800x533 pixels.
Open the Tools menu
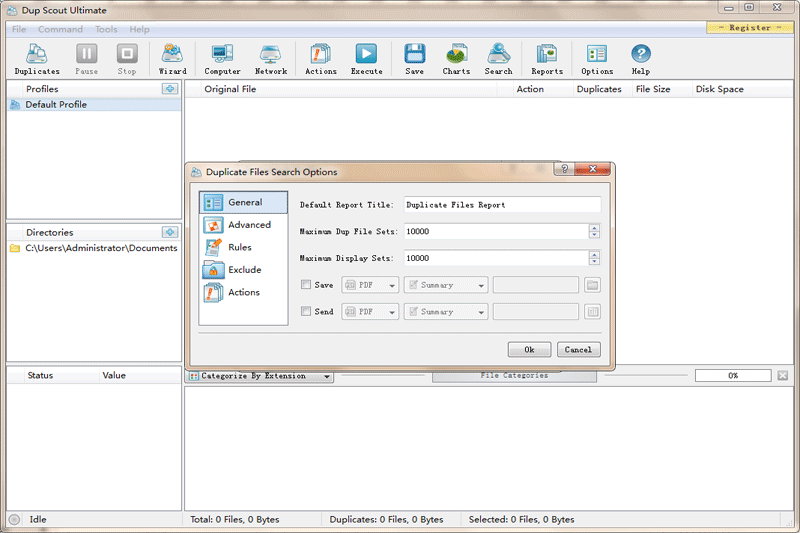[106, 30]
